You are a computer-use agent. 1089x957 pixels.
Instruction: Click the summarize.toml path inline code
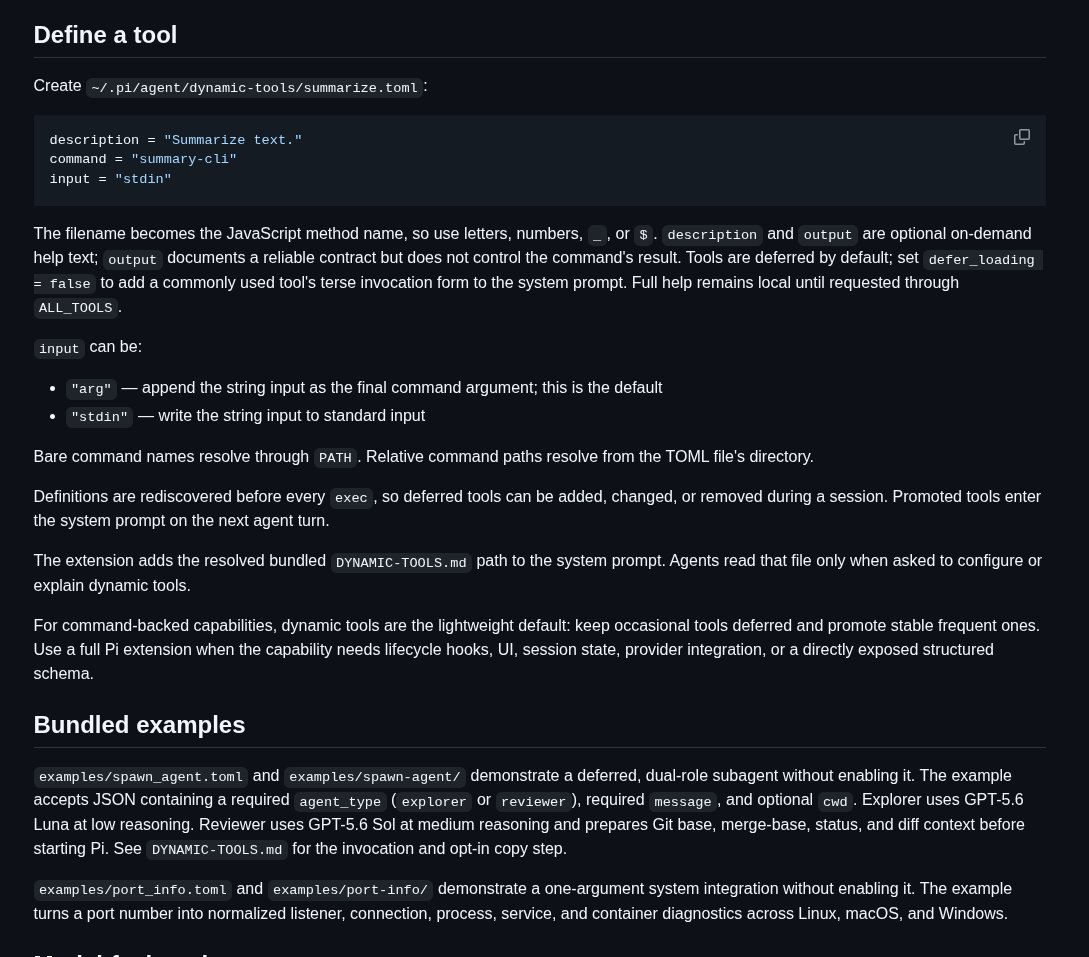254,88
